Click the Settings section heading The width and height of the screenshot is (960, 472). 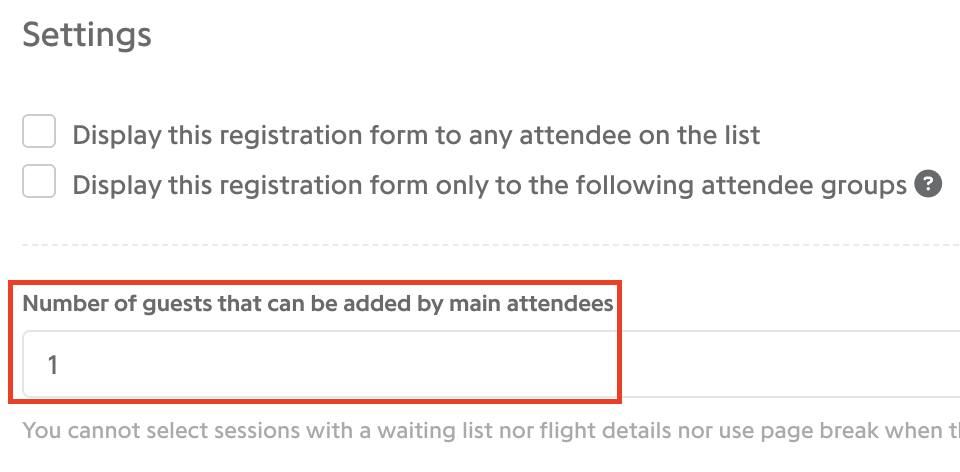87,36
